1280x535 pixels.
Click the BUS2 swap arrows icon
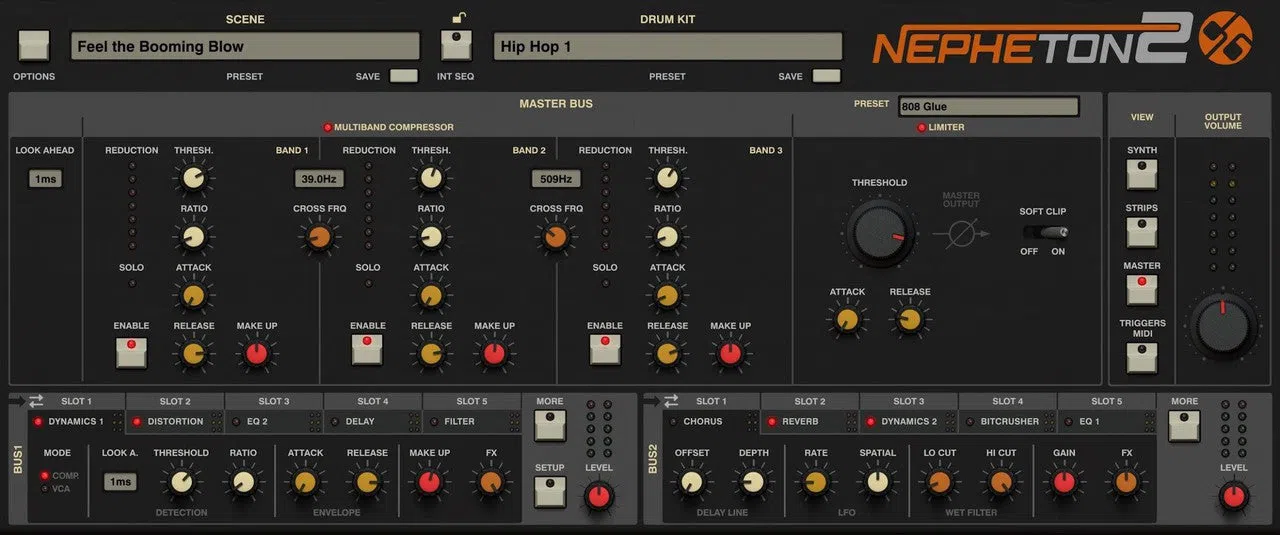tap(670, 401)
